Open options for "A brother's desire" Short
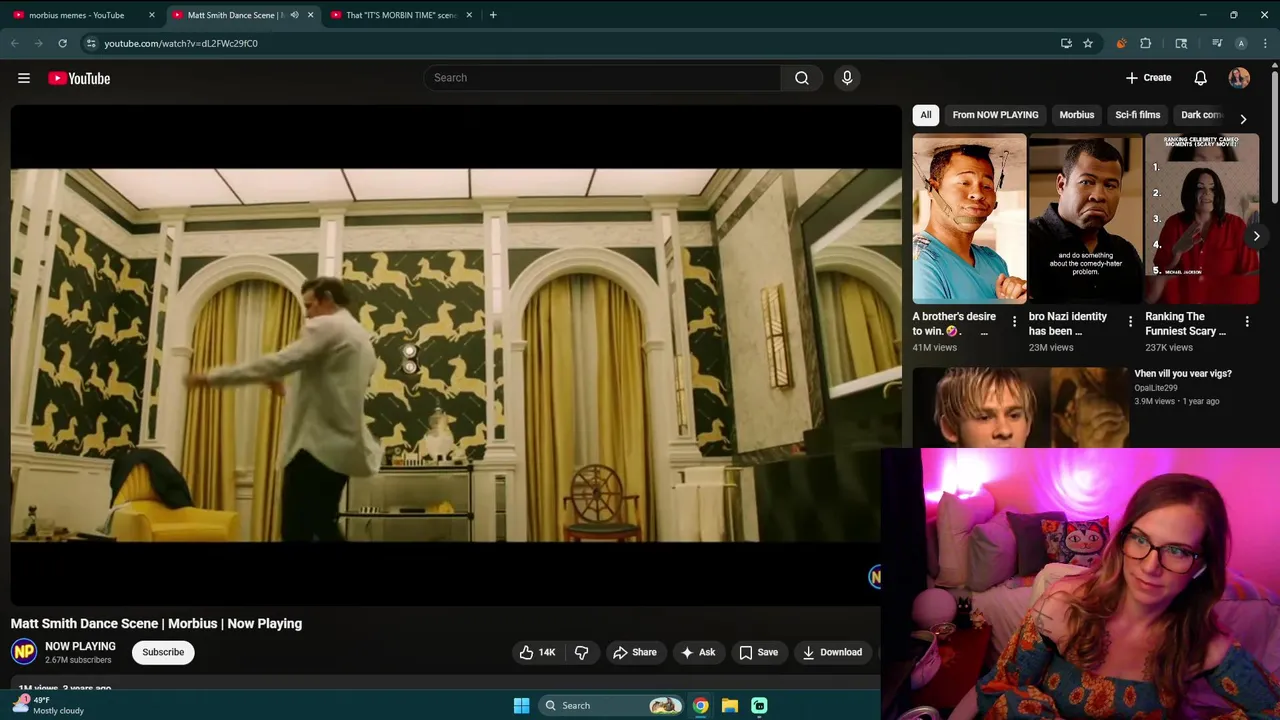The width and height of the screenshot is (1280, 720). pyautogui.click(x=1014, y=322)
